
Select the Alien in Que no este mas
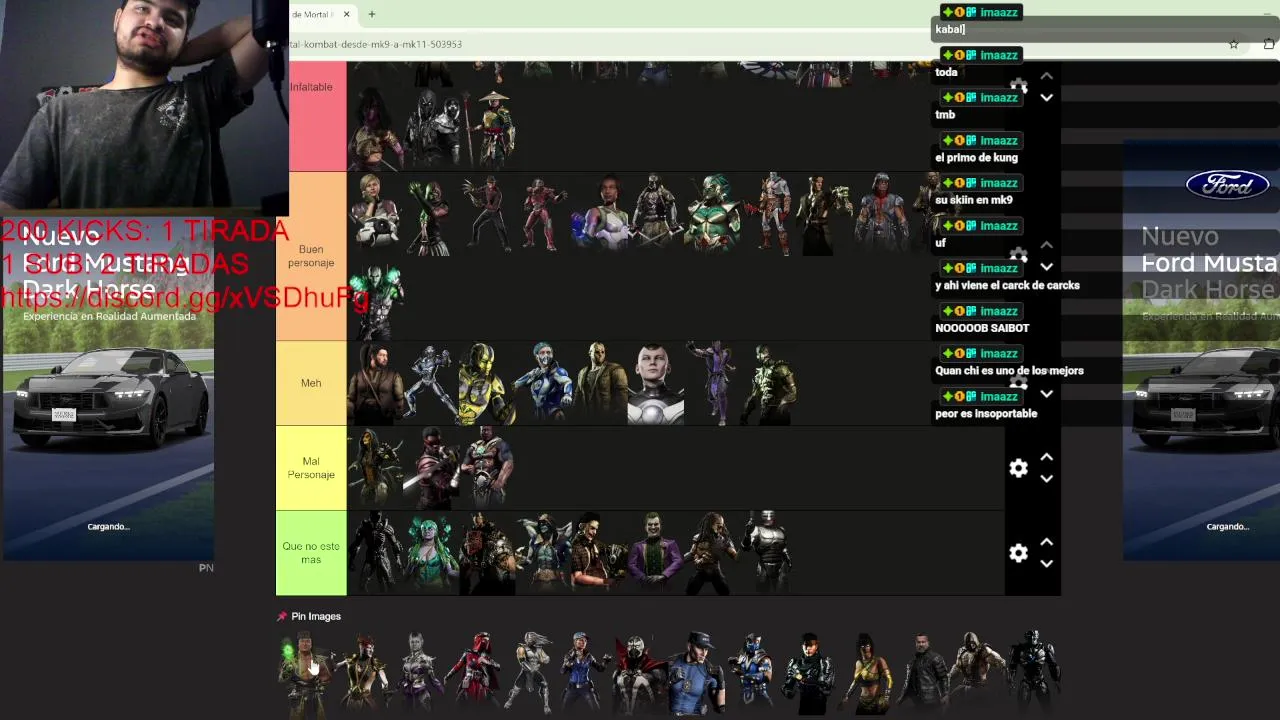click(376, 553)
